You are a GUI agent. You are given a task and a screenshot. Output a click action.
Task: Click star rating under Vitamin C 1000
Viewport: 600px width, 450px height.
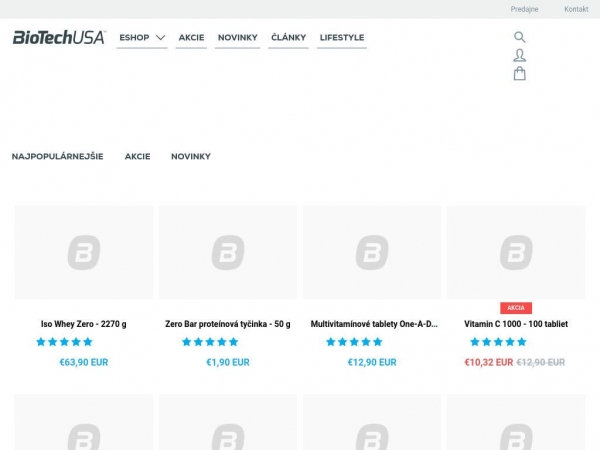tap(498, 342)
